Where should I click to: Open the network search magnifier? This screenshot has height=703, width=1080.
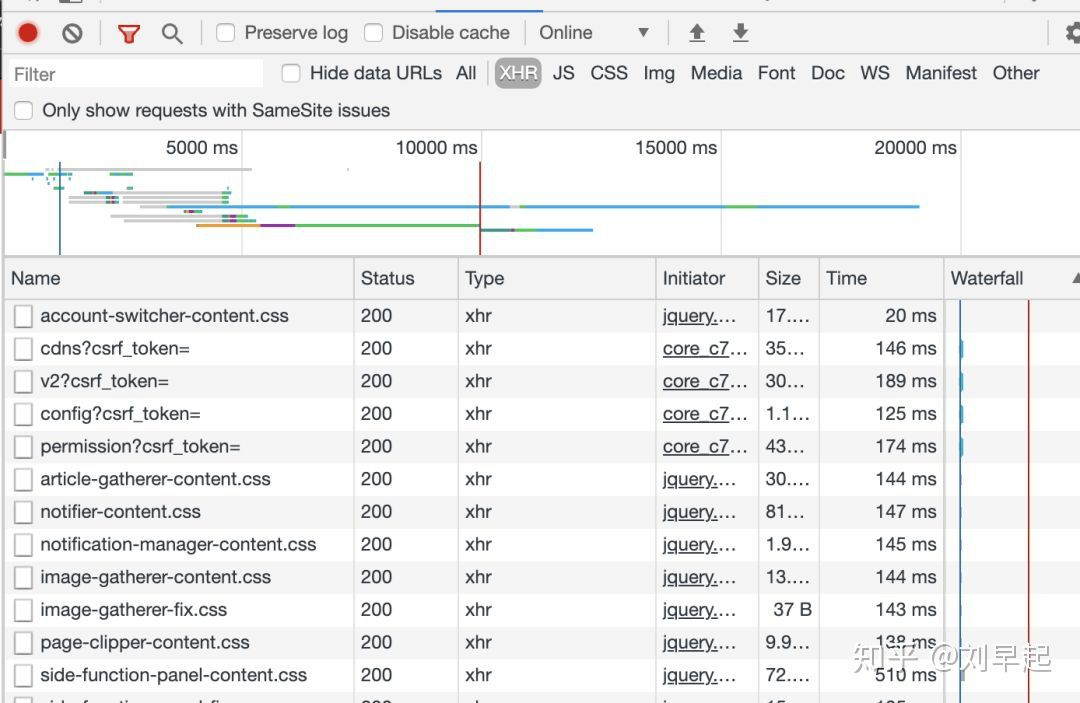(x=172, y=33)
